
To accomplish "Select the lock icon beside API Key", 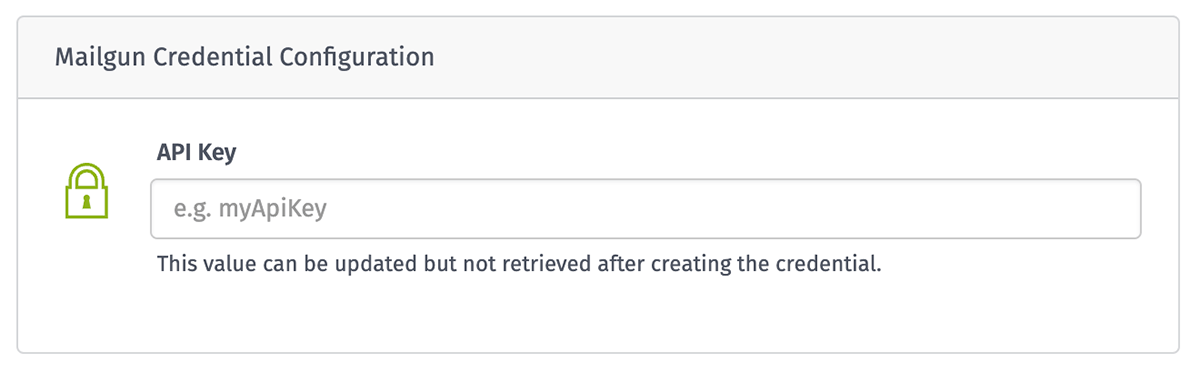I will (85, 190).
